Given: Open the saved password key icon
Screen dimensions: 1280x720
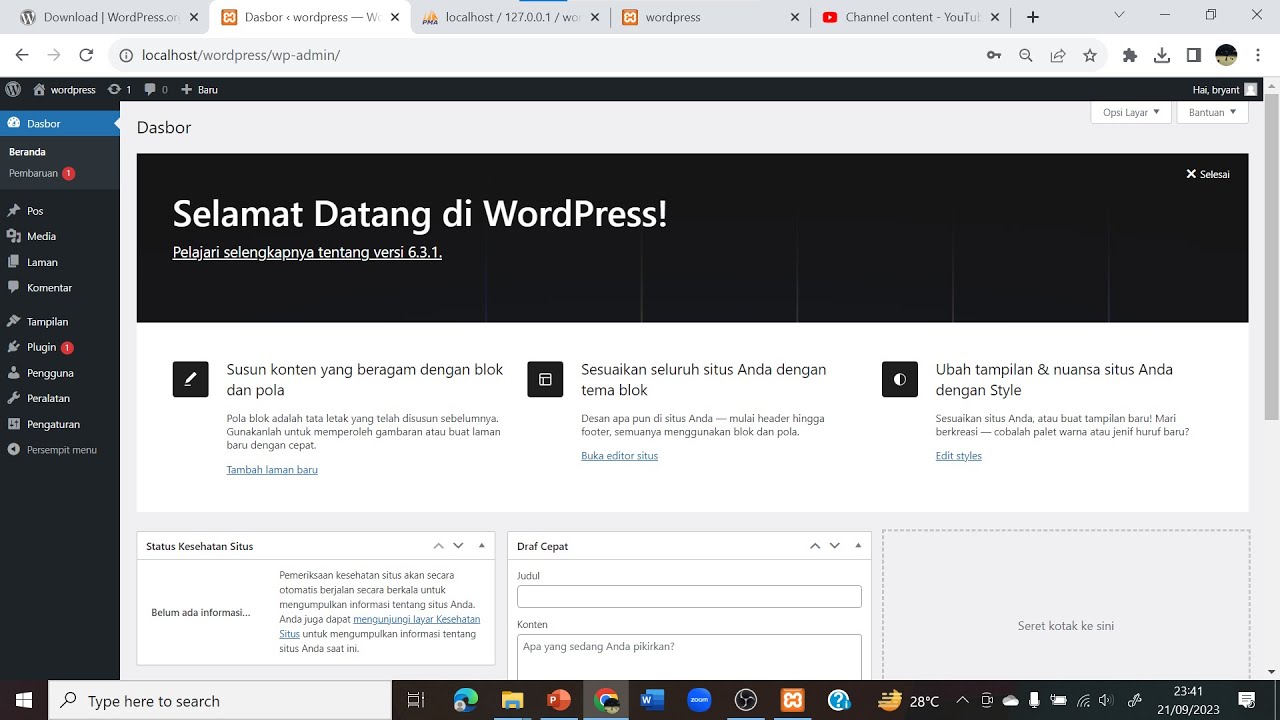Looking at the screenshot, I should (x=994, y=56).
